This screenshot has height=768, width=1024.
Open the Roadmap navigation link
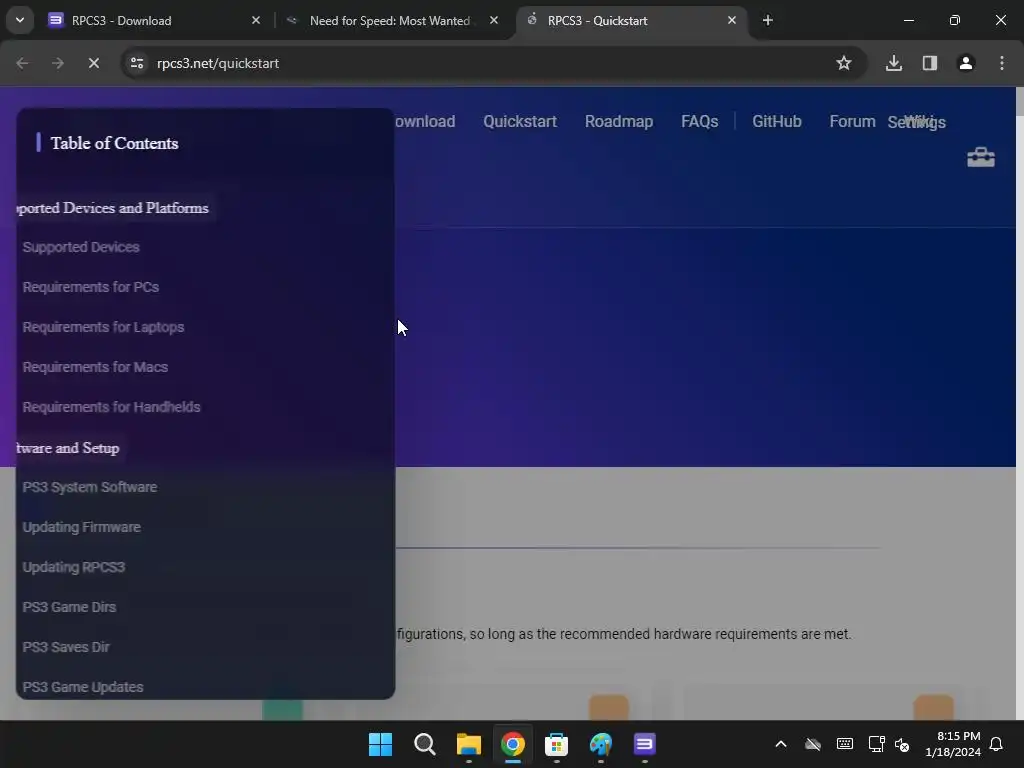coord(618,121)
